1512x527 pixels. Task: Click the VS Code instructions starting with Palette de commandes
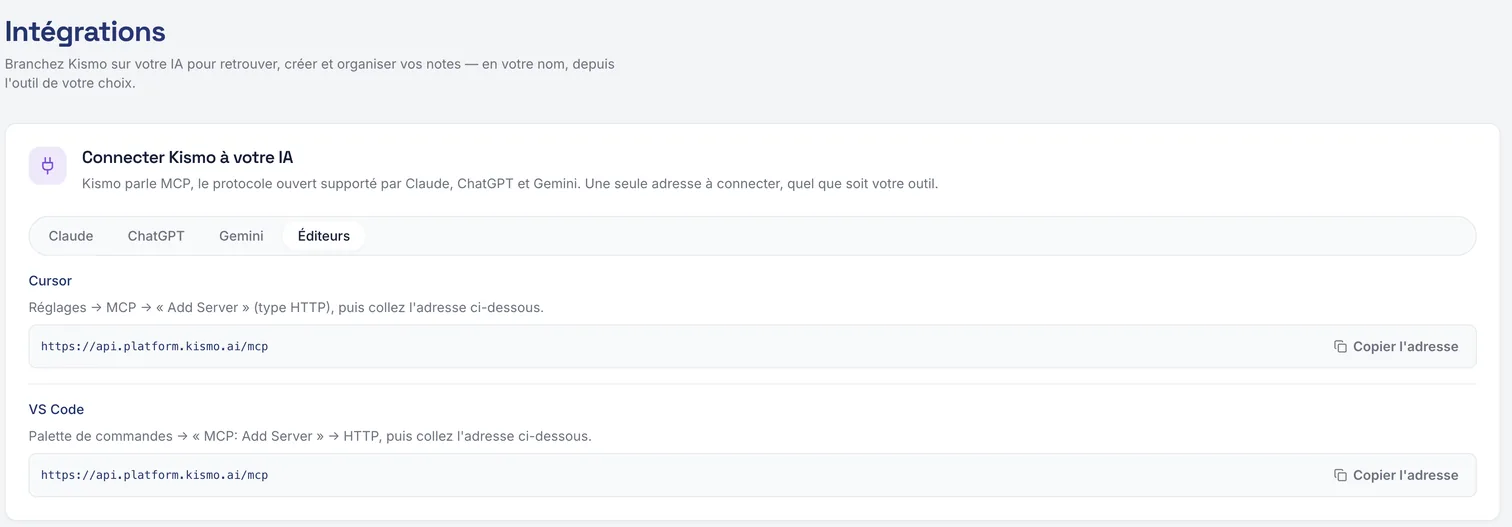(310, 436)
